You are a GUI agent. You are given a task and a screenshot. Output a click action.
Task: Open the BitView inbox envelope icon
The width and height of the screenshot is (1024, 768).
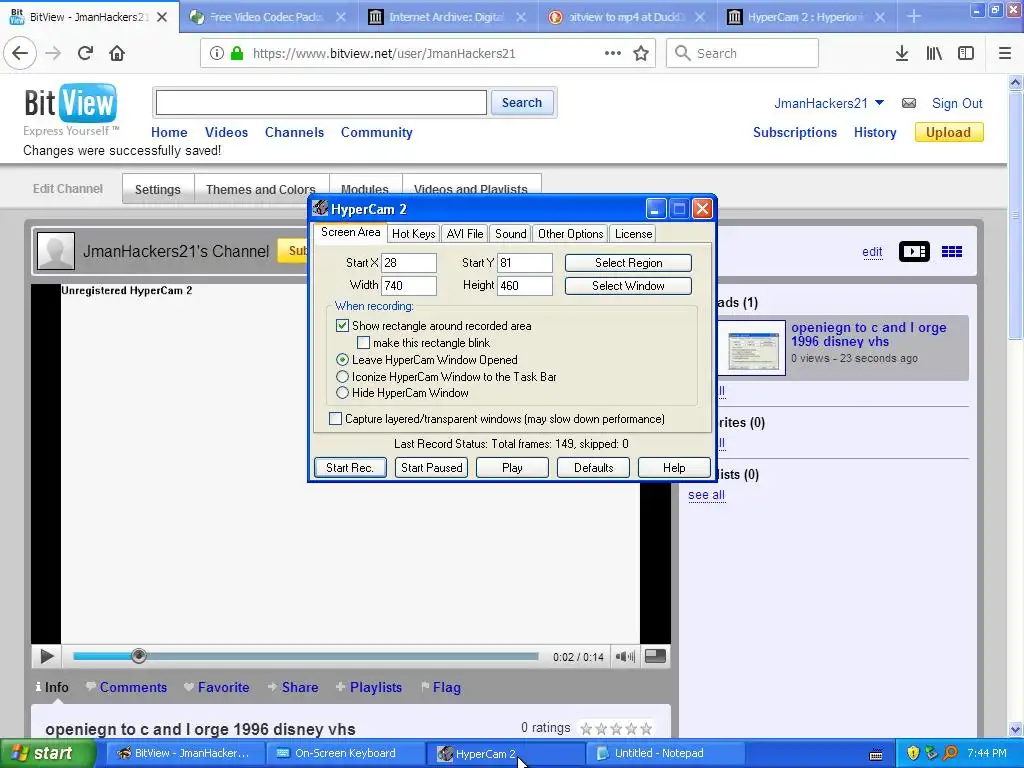pos(908,103)
